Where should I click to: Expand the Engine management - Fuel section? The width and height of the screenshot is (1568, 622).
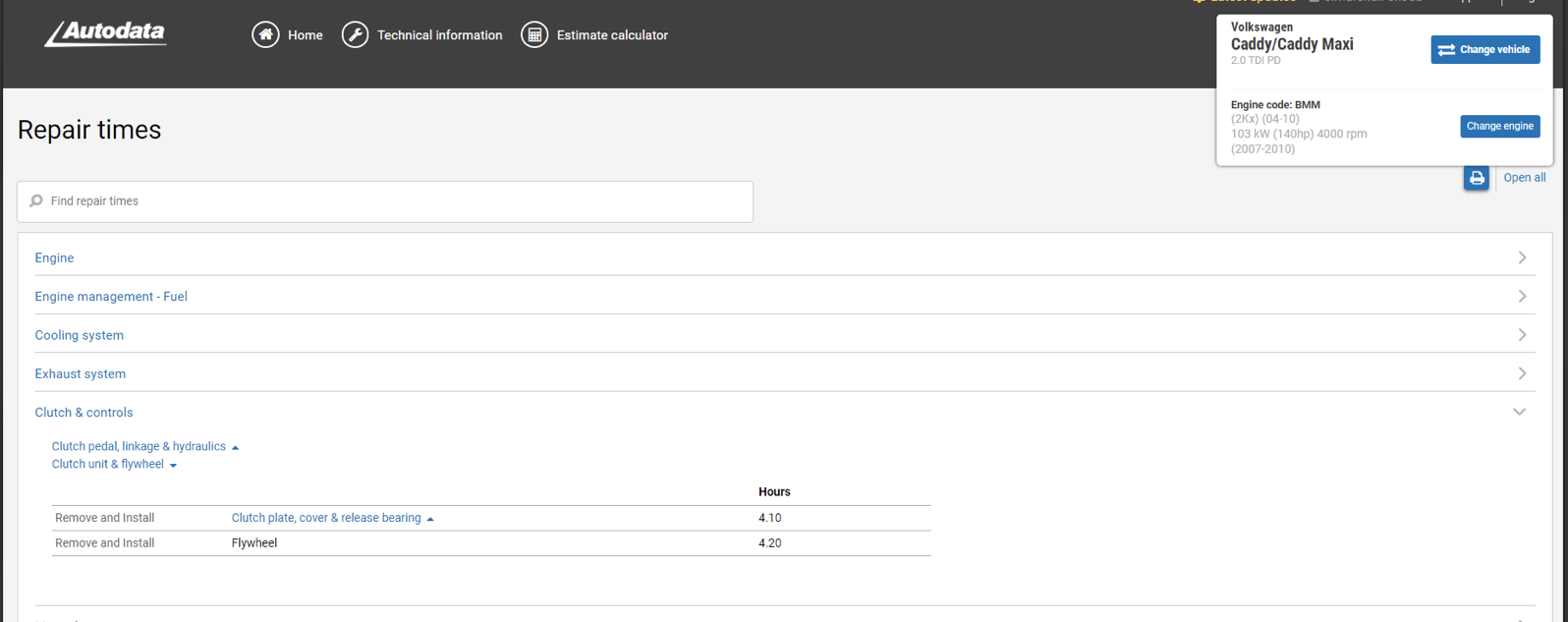111,297
